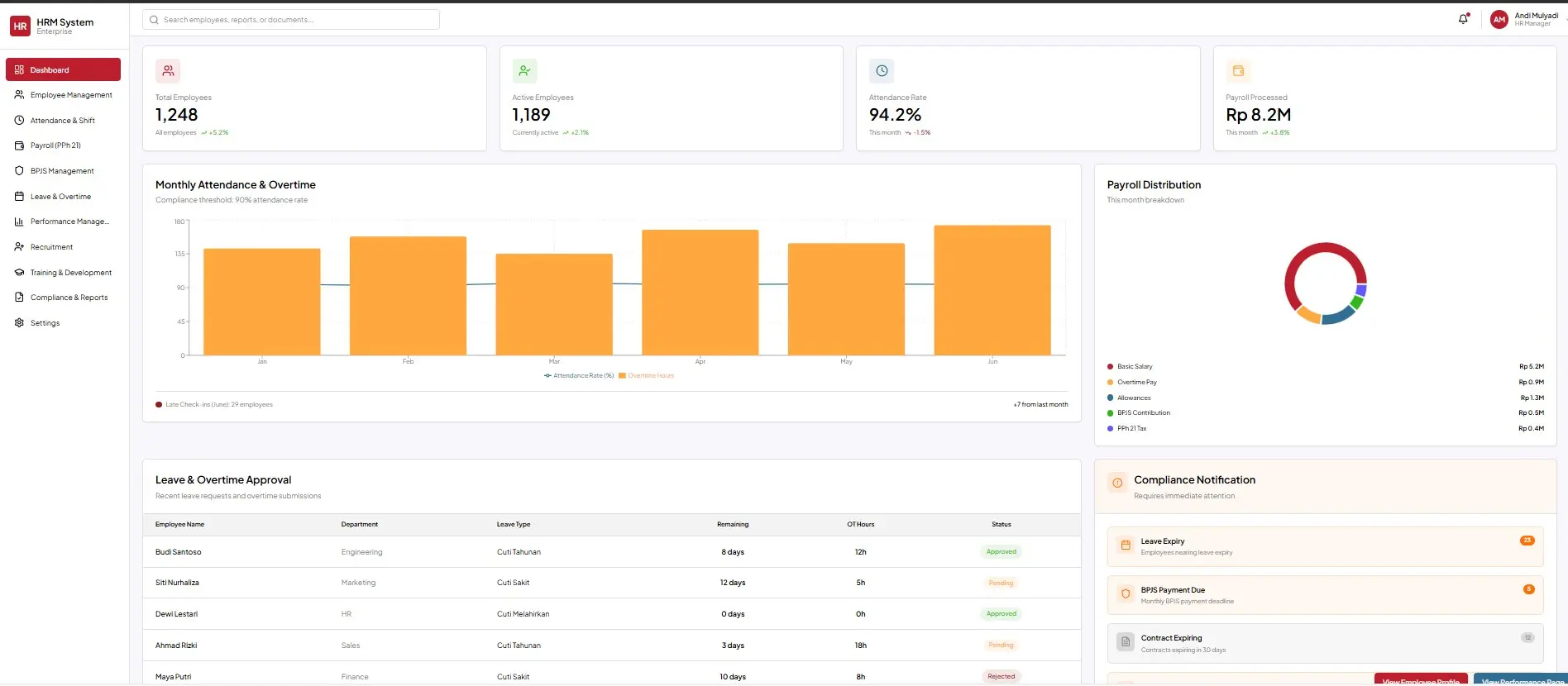Toggle Overtime Hours legend in chart
This screenshot has height=686, width=1568.
click(x=646, y=376)
